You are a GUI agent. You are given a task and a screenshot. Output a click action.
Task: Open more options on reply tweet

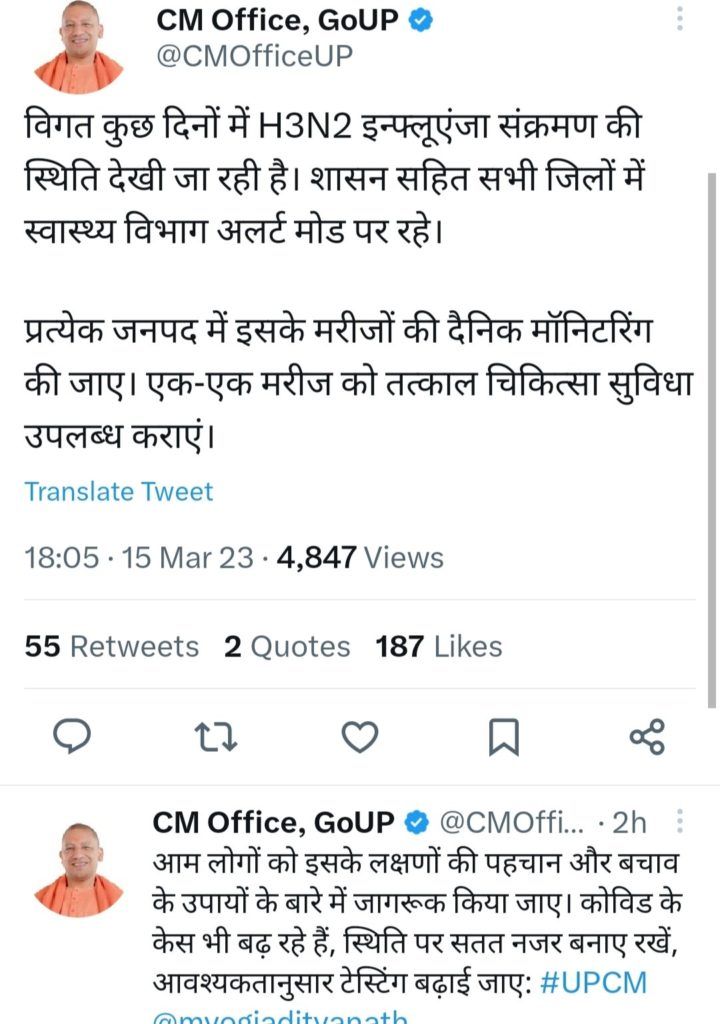680,822
